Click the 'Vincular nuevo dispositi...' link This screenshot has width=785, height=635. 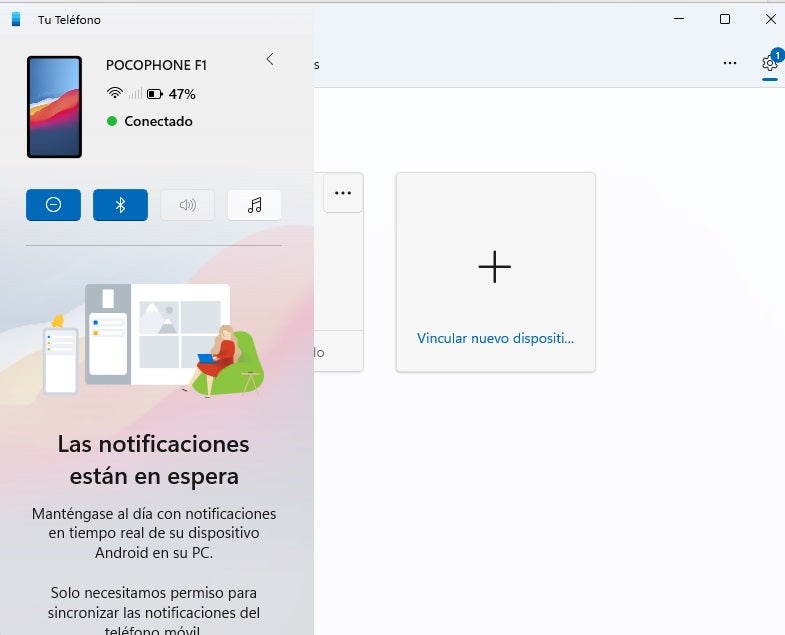[x=495, y=338]
